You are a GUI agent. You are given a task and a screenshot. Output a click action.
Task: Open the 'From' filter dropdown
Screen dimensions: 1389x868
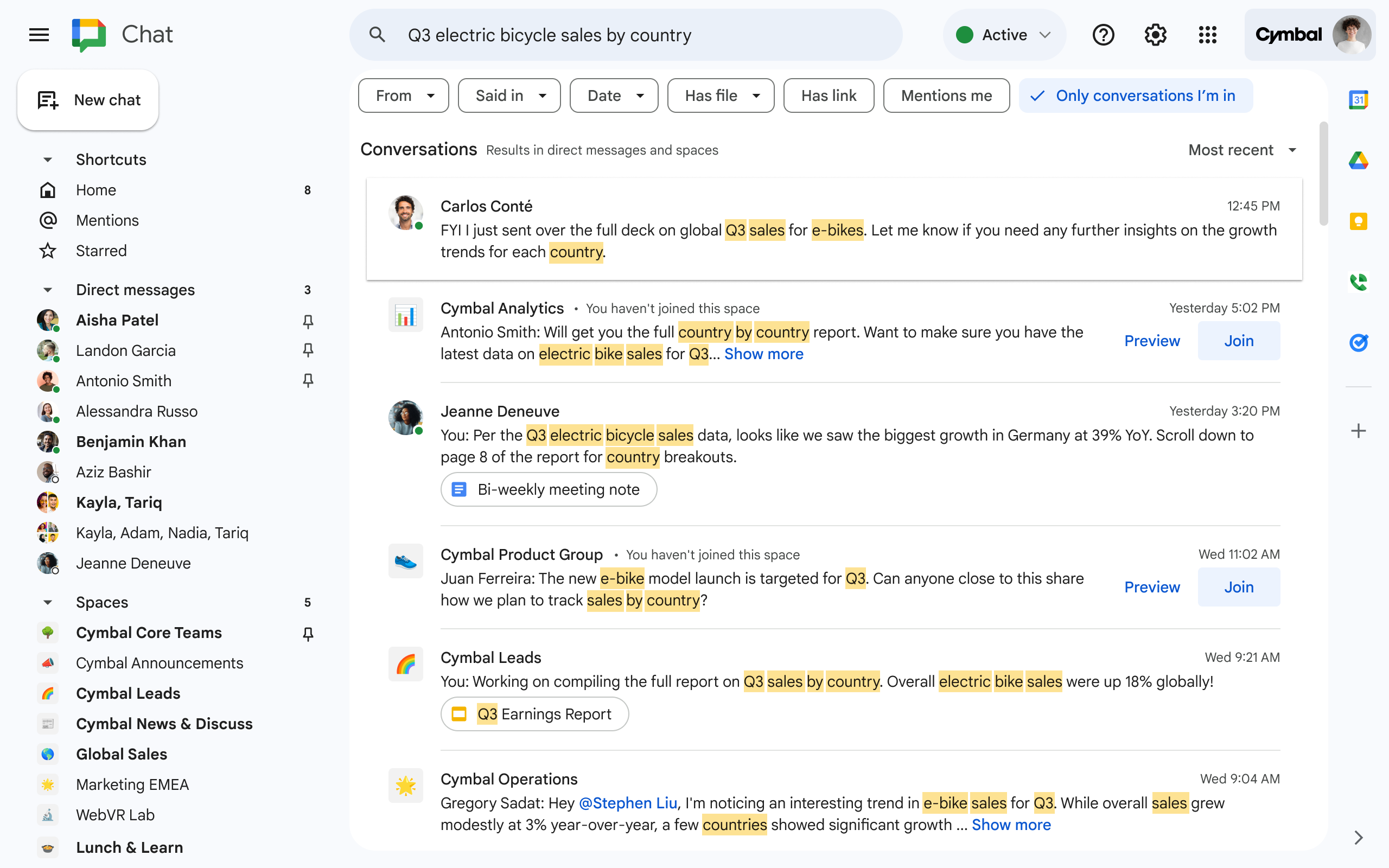tap(404, 96)
